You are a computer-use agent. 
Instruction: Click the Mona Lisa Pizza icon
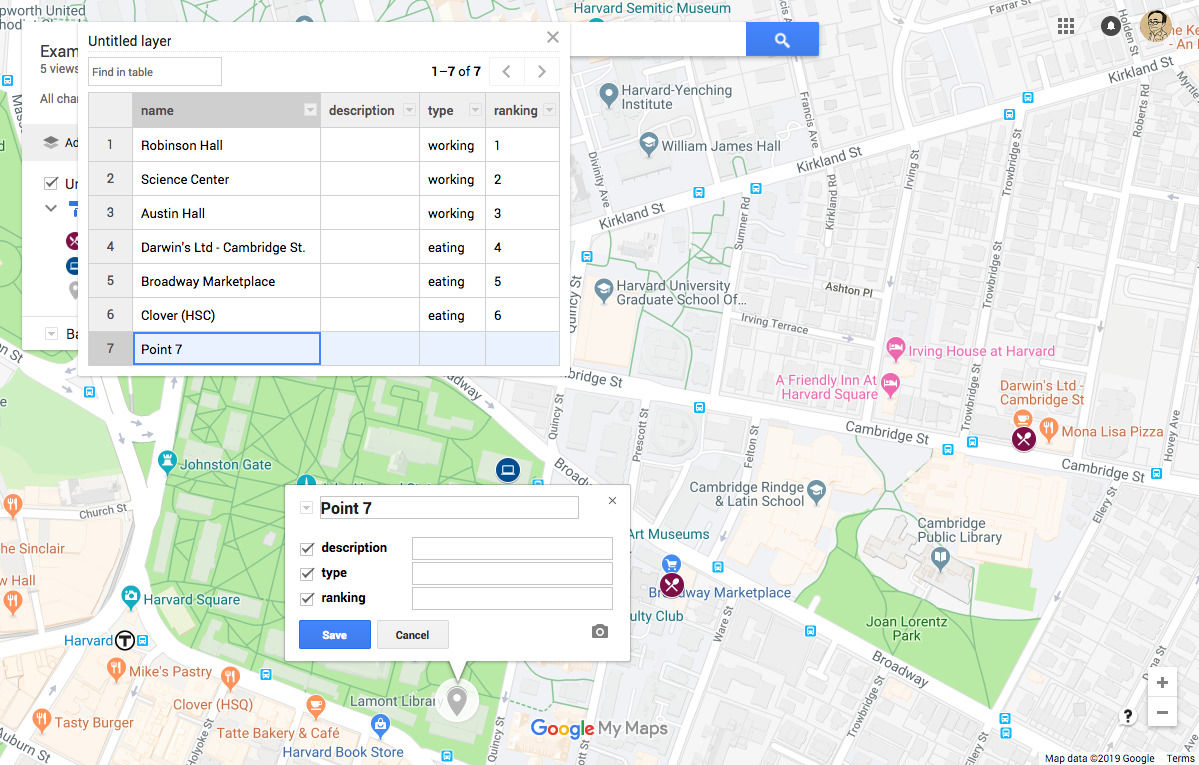1049,430
